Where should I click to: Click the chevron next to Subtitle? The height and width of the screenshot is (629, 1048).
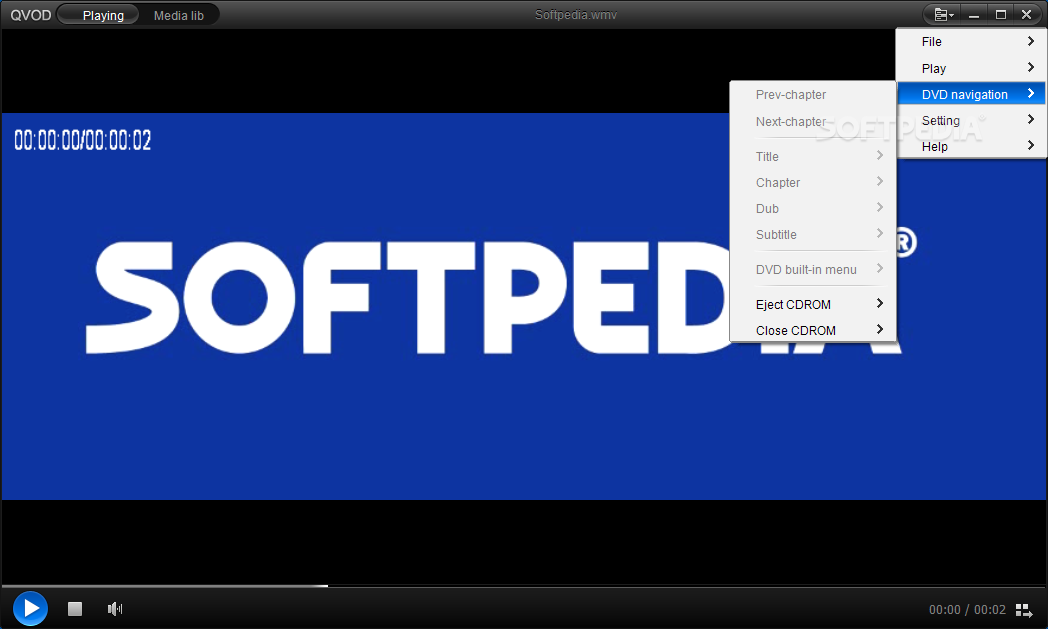[x=880, y=233]
